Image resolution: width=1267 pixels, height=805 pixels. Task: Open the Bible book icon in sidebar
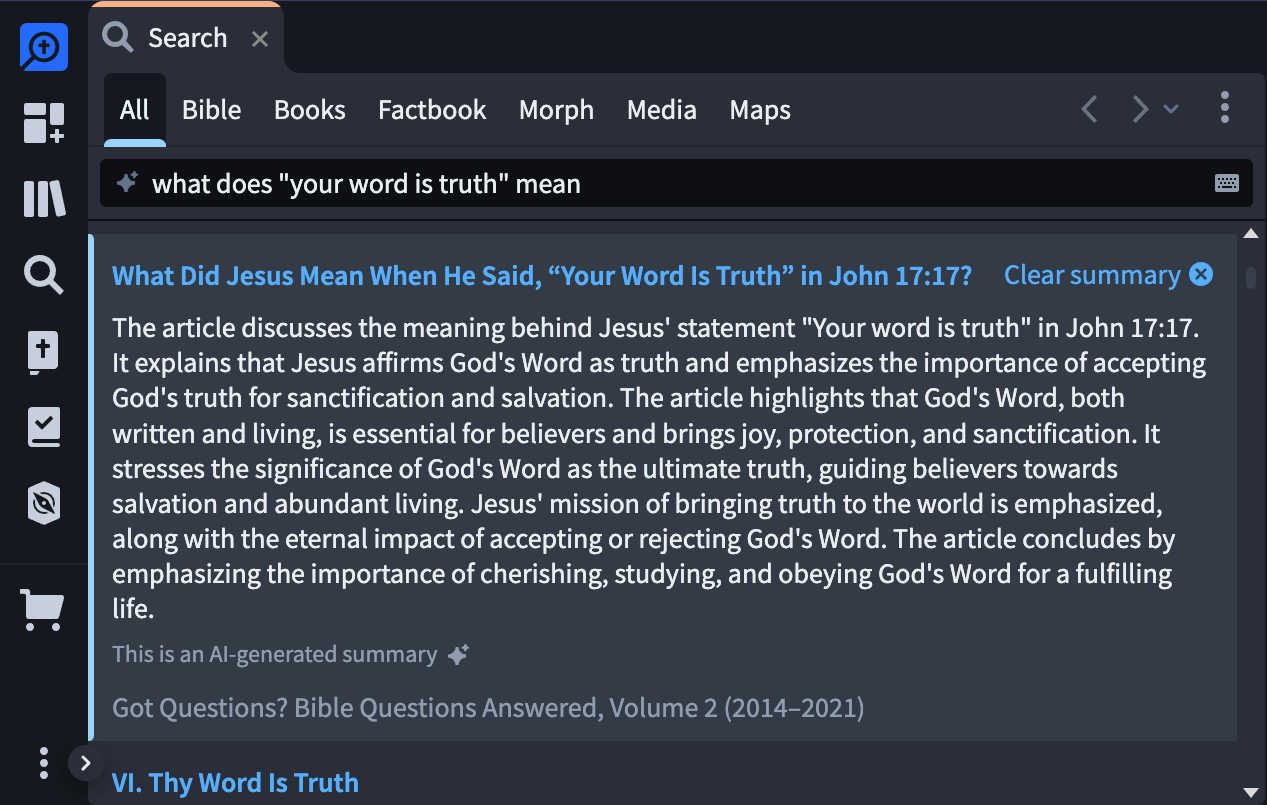(x=43, y=352)
